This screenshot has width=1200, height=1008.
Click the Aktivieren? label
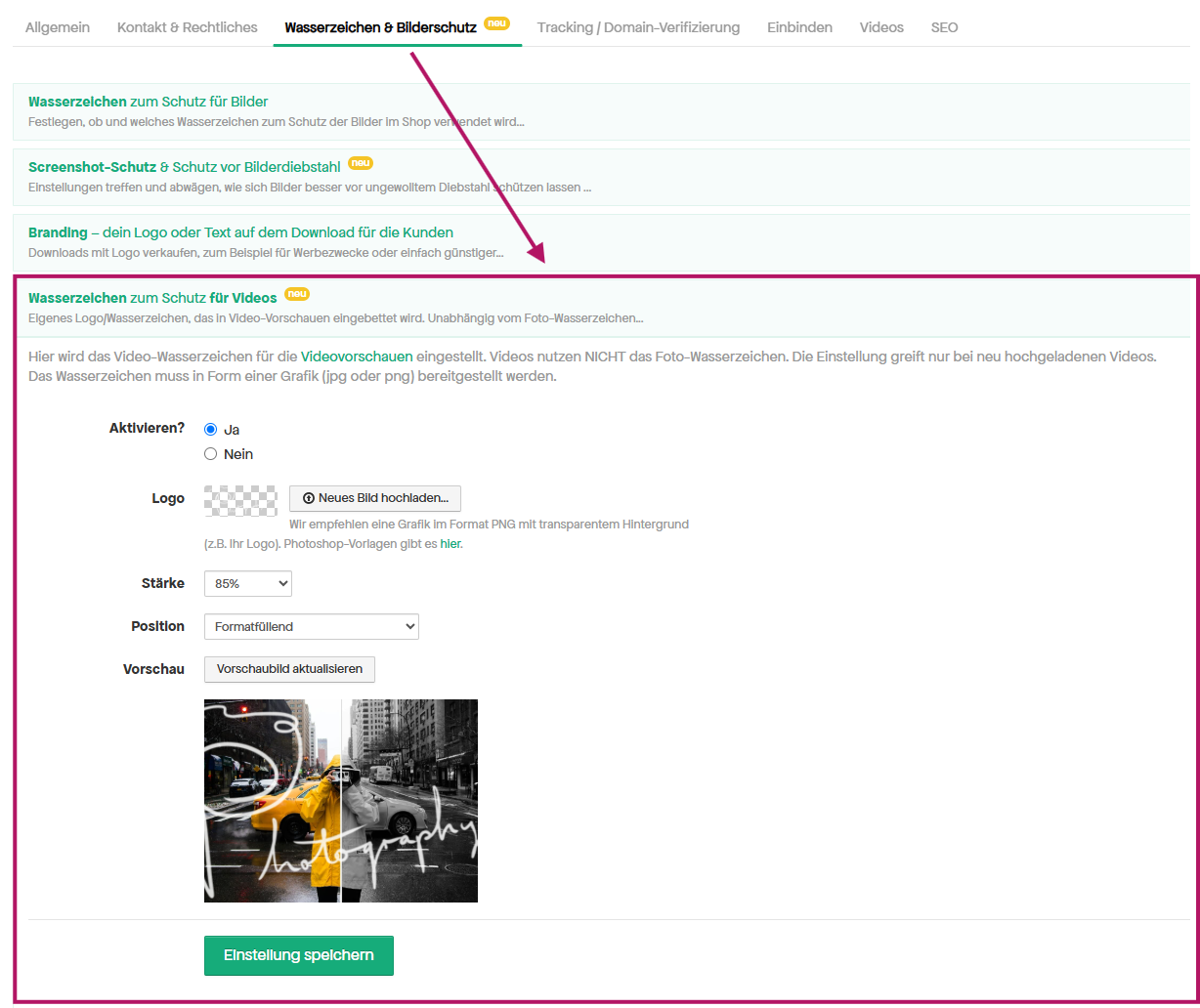147,428
